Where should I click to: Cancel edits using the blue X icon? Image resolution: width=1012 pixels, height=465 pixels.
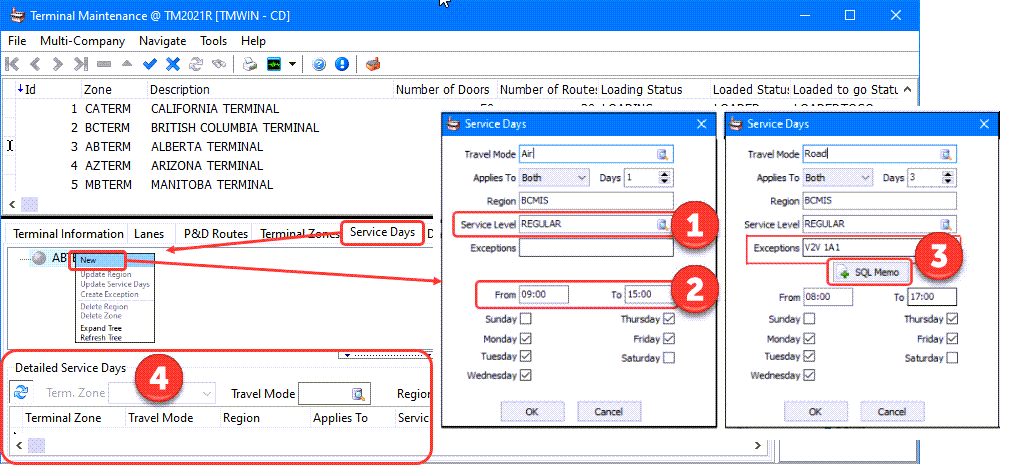tap(172, 64)
